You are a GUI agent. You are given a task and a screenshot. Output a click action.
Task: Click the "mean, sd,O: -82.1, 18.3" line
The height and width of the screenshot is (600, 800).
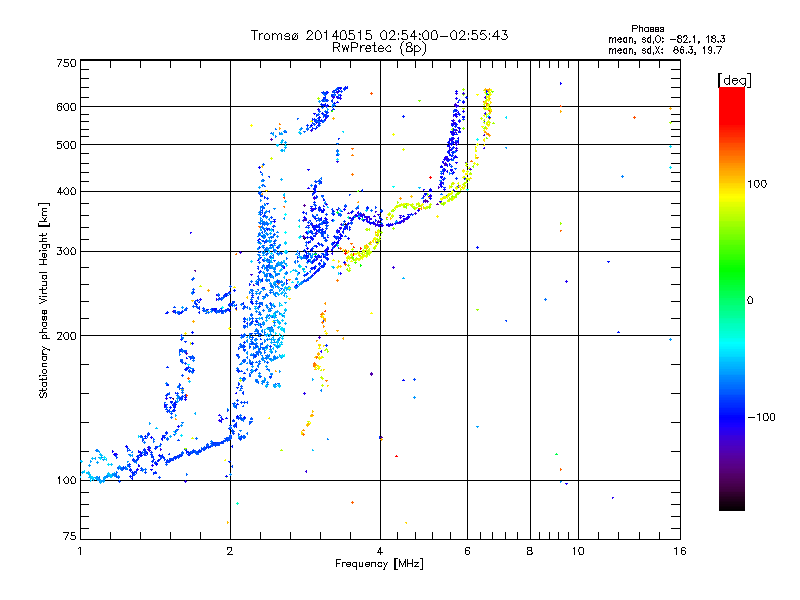(666, 39)
